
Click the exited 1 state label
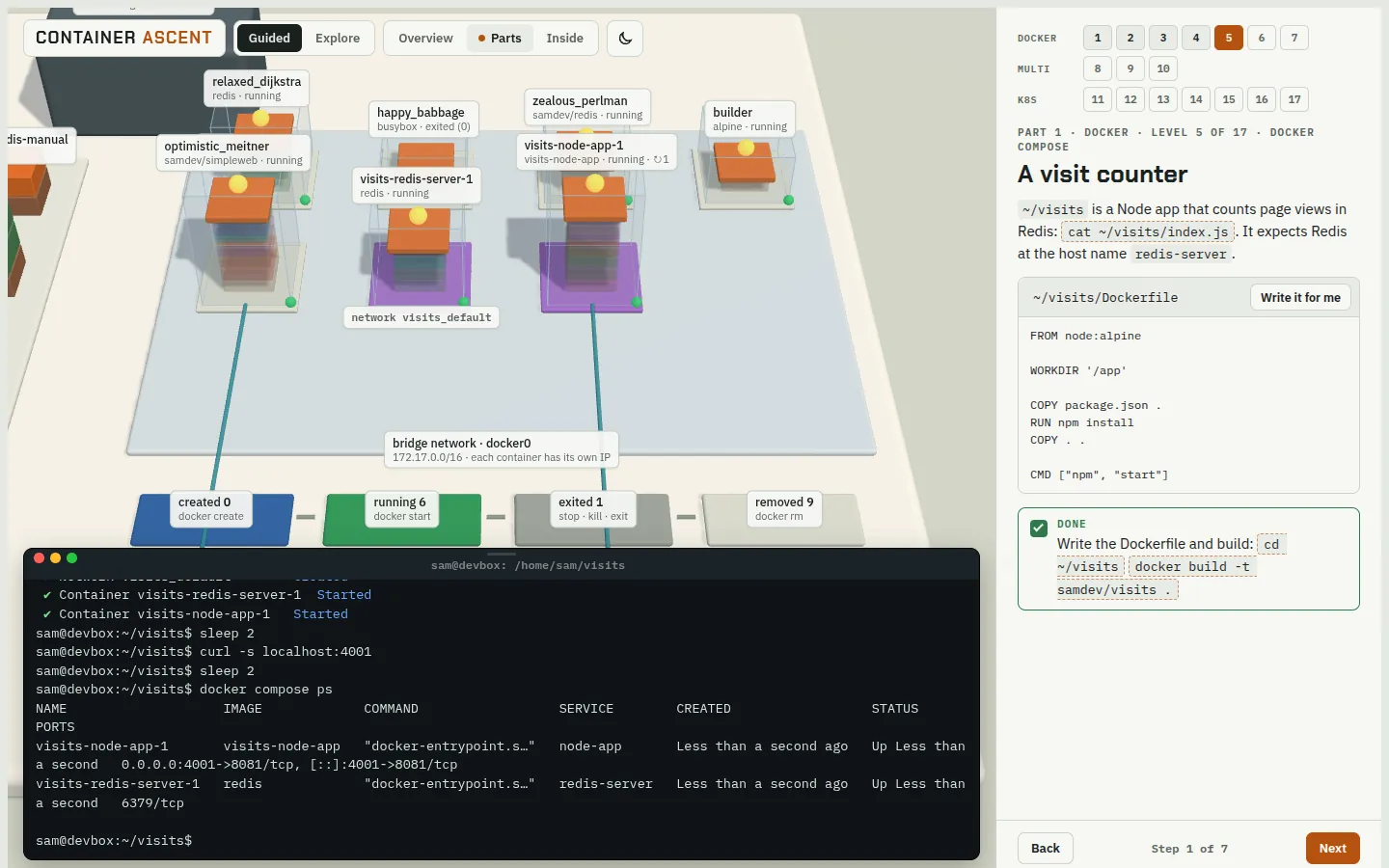(x=593, y=508)
